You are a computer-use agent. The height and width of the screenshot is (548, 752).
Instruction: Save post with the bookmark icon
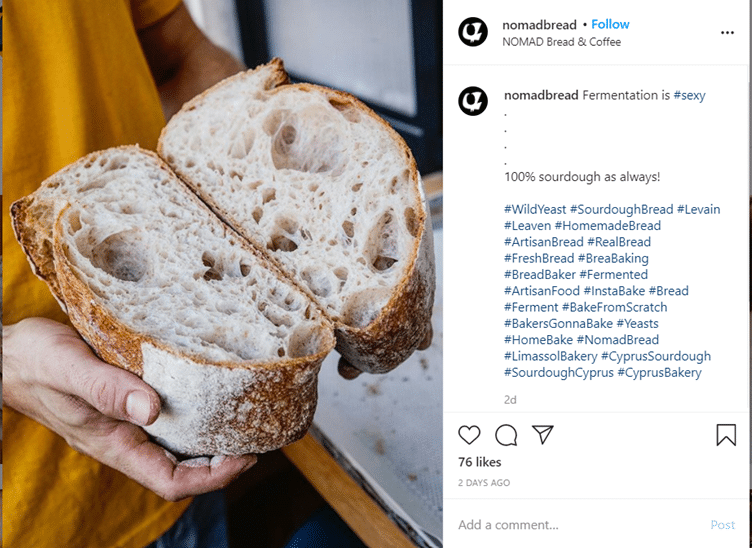(x=726, y=435)
